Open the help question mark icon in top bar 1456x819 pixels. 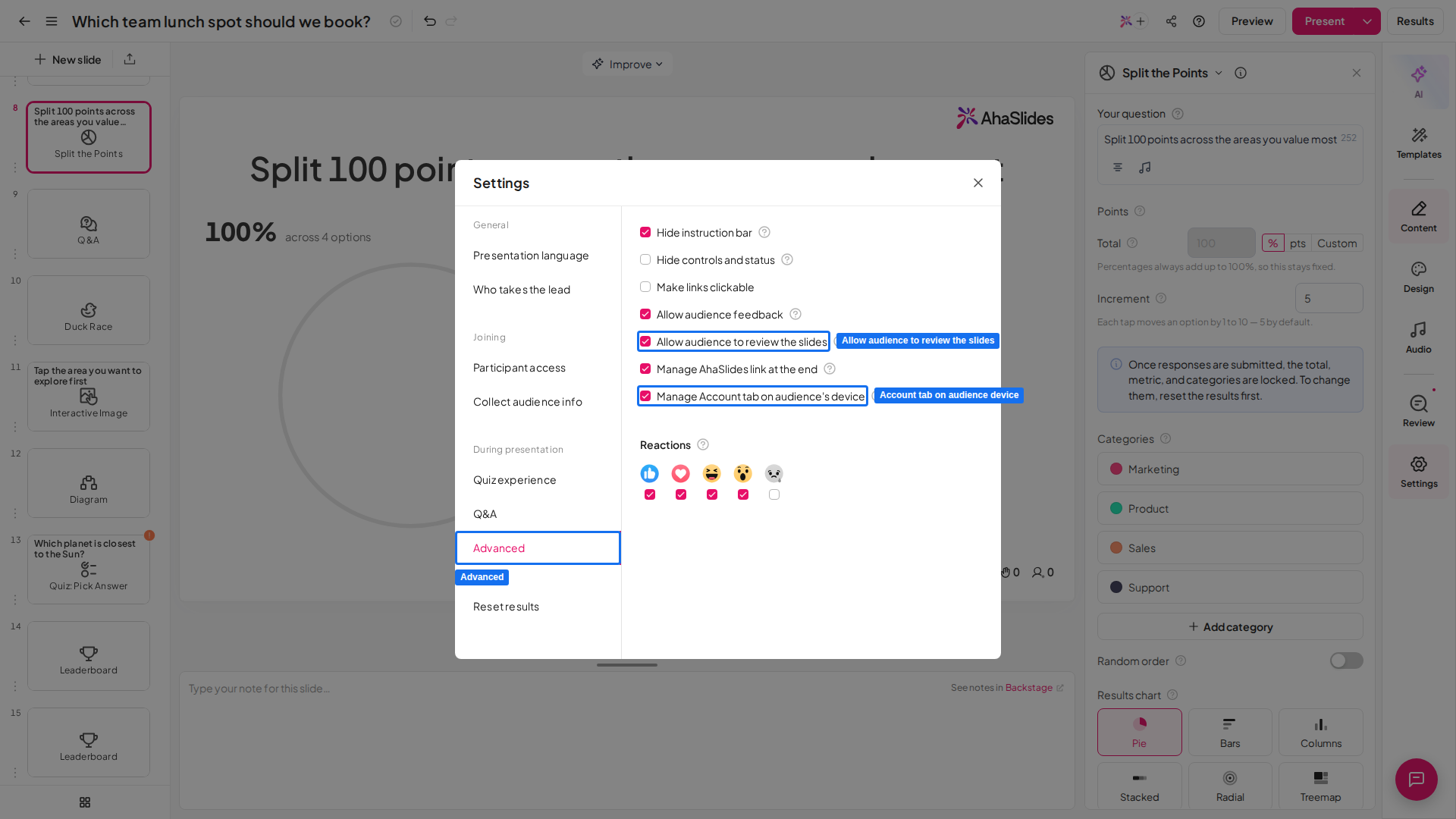click(1199, 21)
